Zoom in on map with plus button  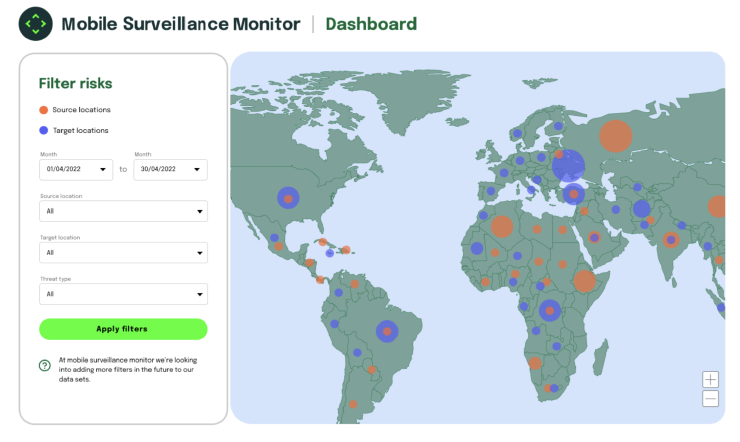coord(710,379)
